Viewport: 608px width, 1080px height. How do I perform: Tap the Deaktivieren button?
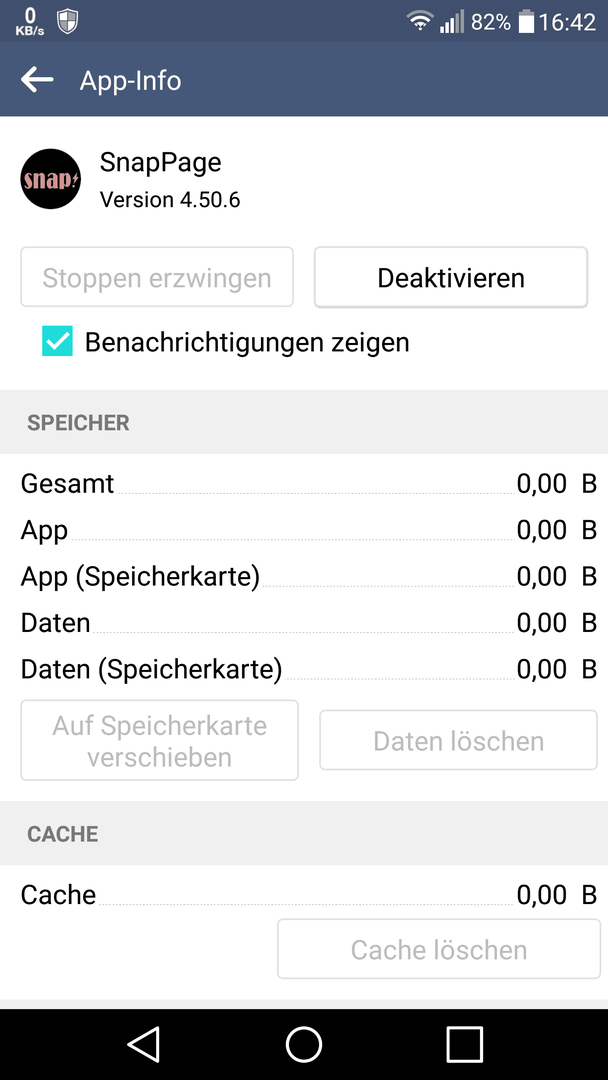click(451, 278)
